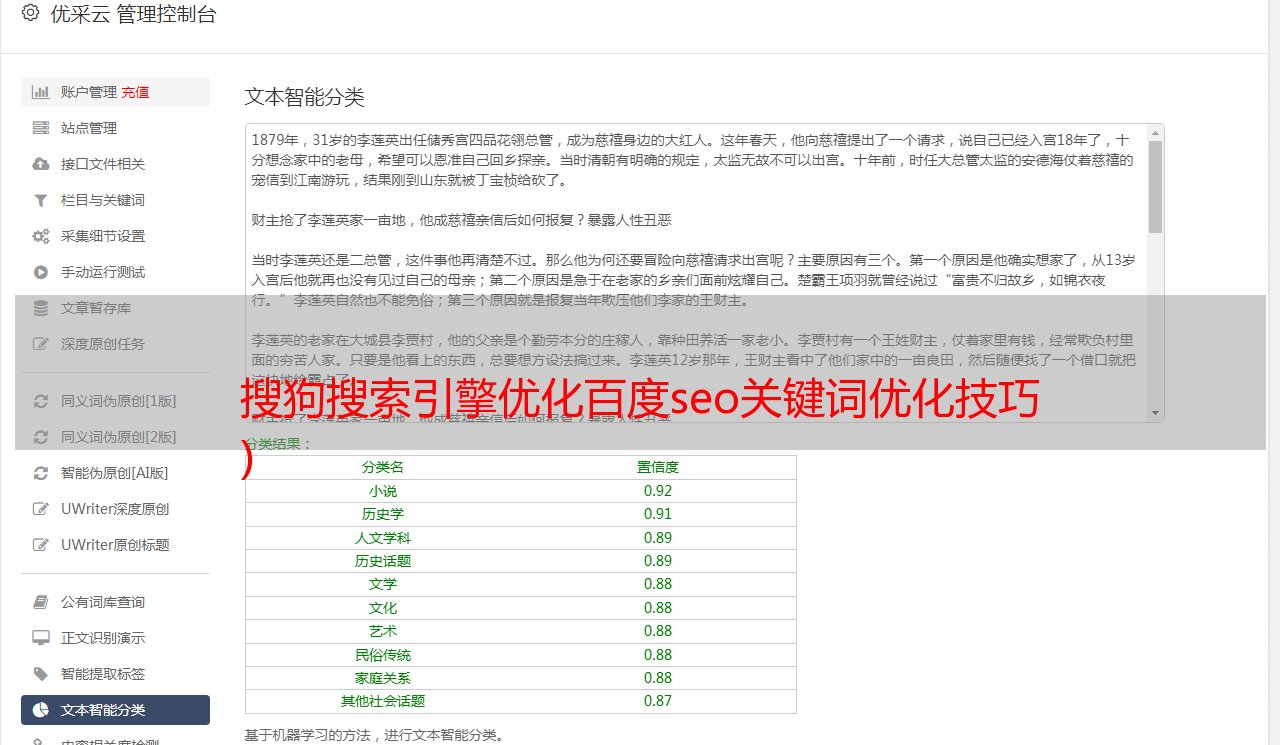Open 采集细节设置 page
Screen dimensions: 1280x745
115,236
